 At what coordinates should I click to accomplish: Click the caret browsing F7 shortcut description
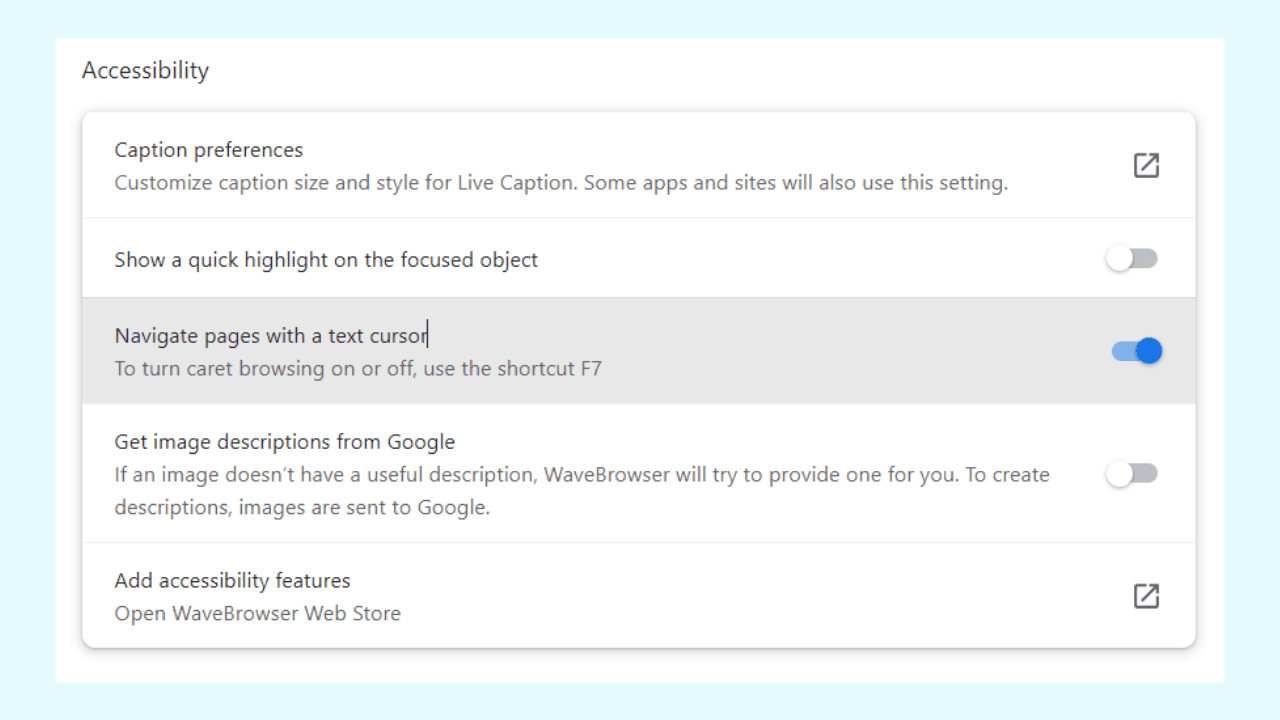pos(357,368)
